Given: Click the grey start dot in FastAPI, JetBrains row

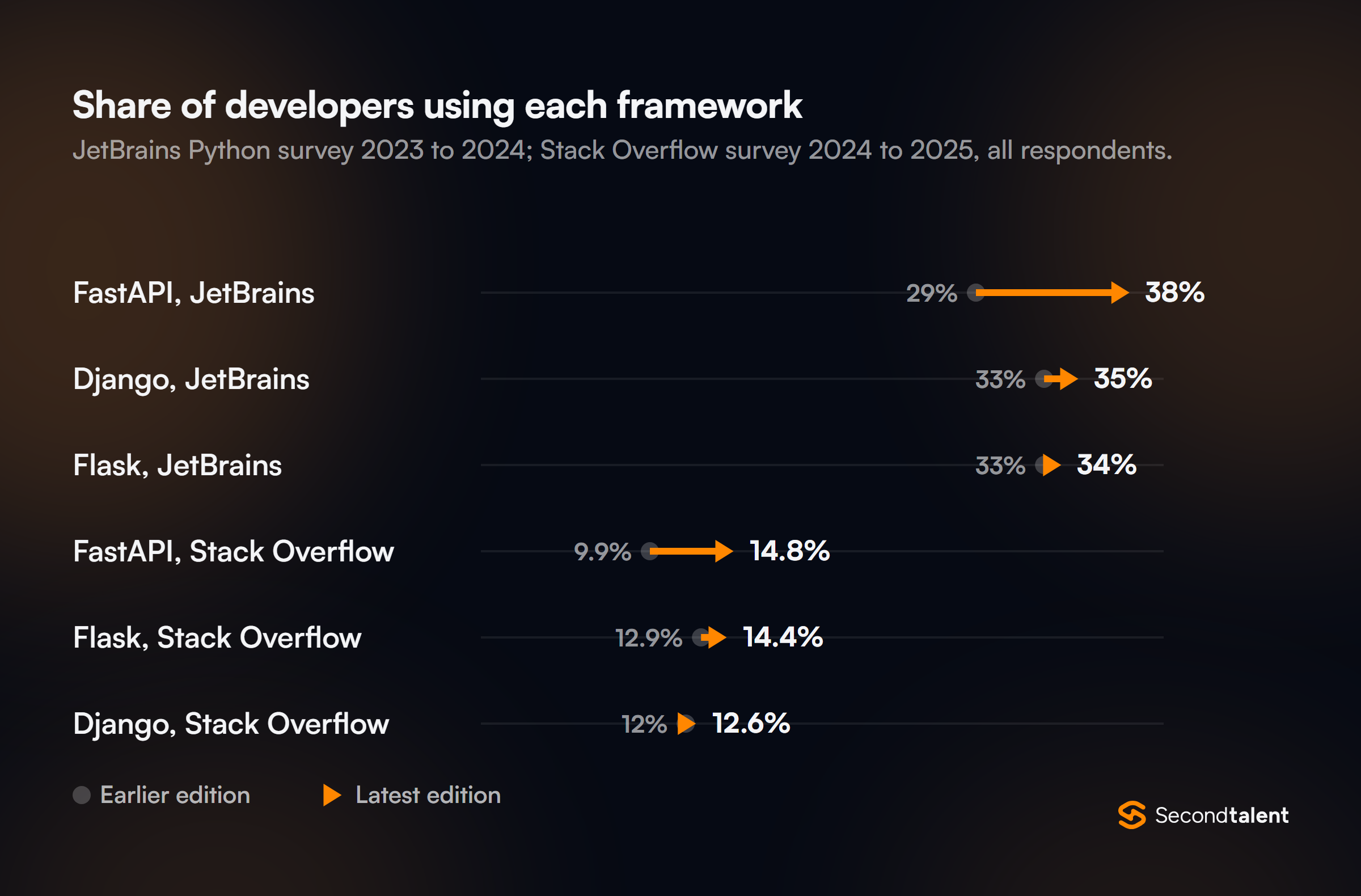Looking at the screenshot, I should [x=975, y=293].
